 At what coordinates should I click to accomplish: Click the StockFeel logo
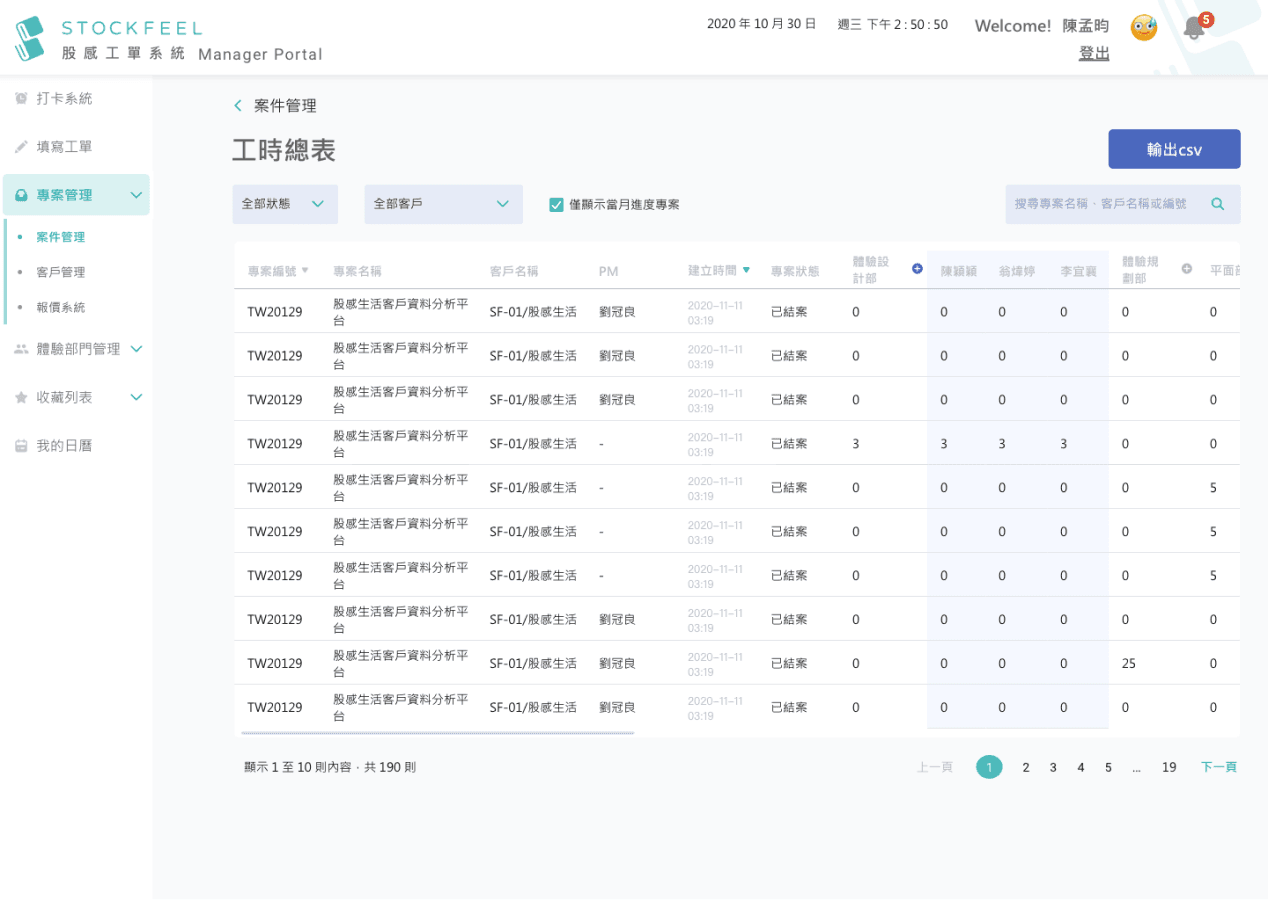tap(30, 38)
